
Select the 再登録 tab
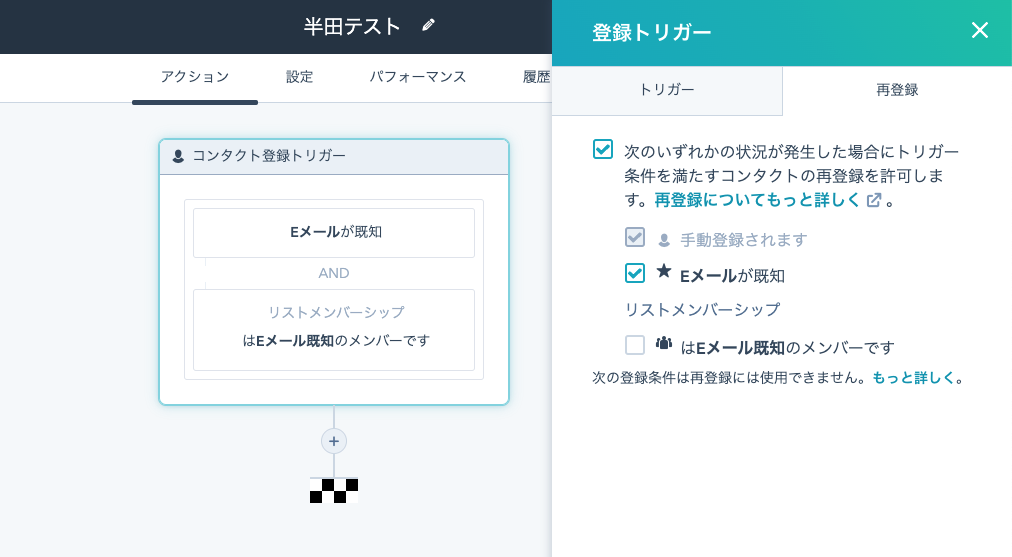(897, 90)
